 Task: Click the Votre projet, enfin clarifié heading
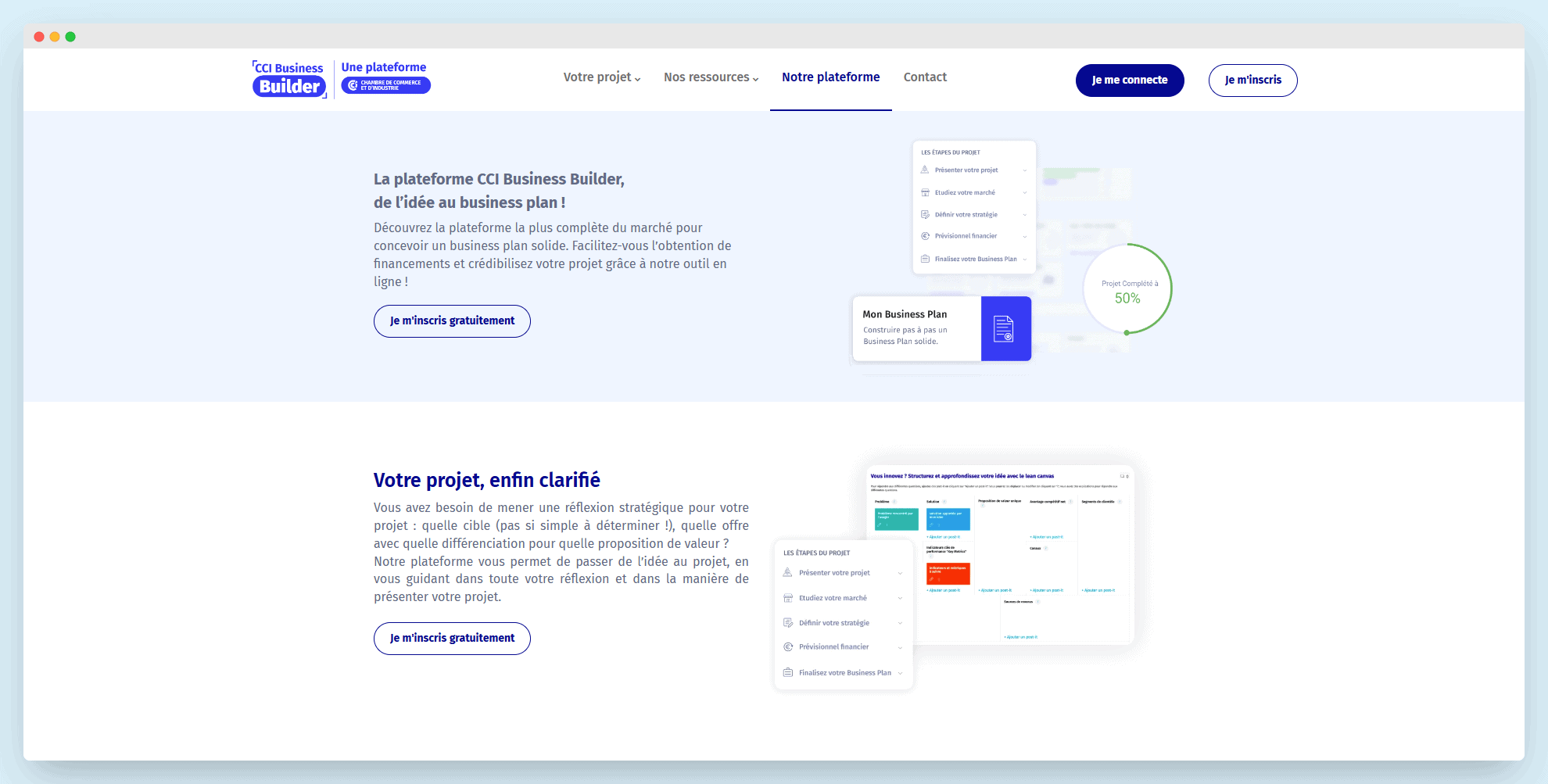pos(486,480)
